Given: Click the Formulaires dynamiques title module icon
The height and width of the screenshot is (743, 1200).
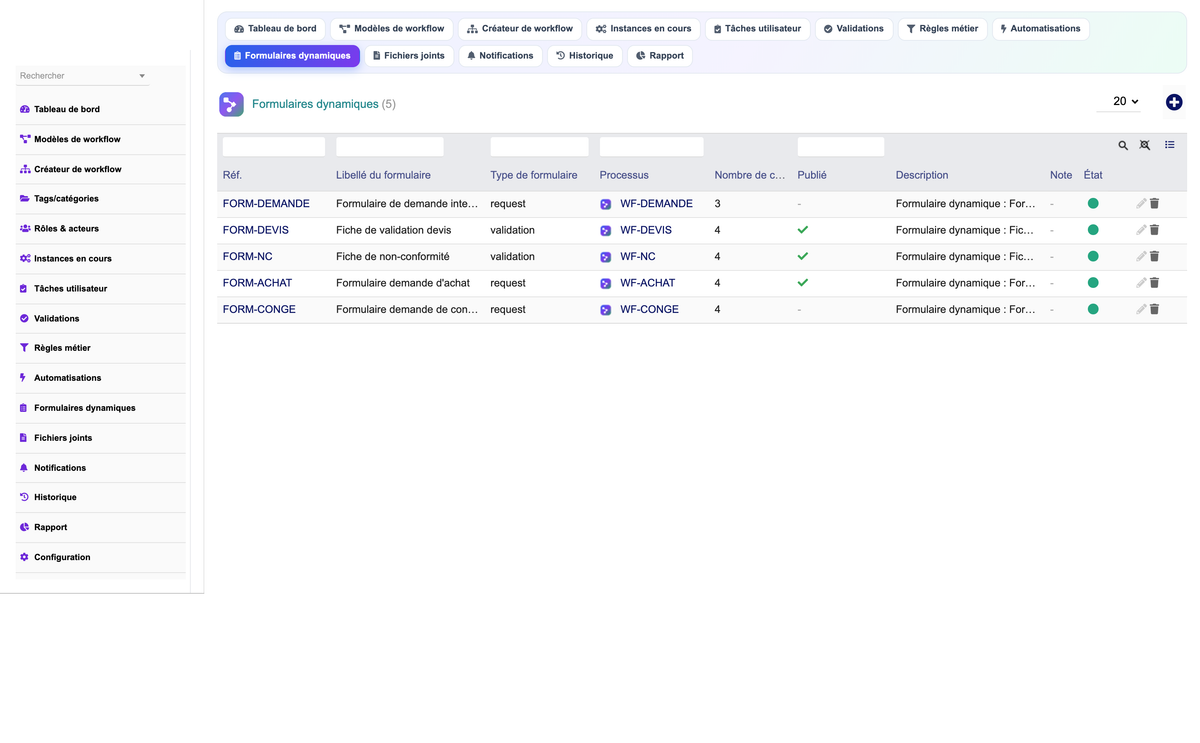Looking at the screenshot, I should 231,104.
